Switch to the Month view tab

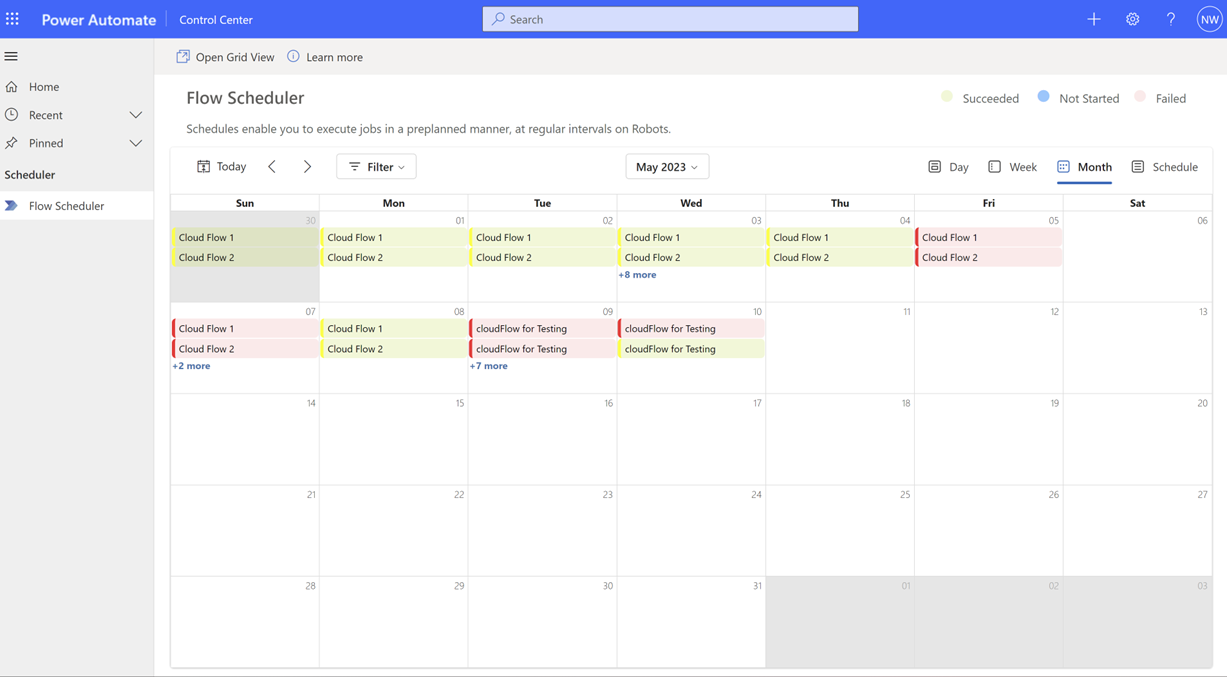coord(1084,166)
